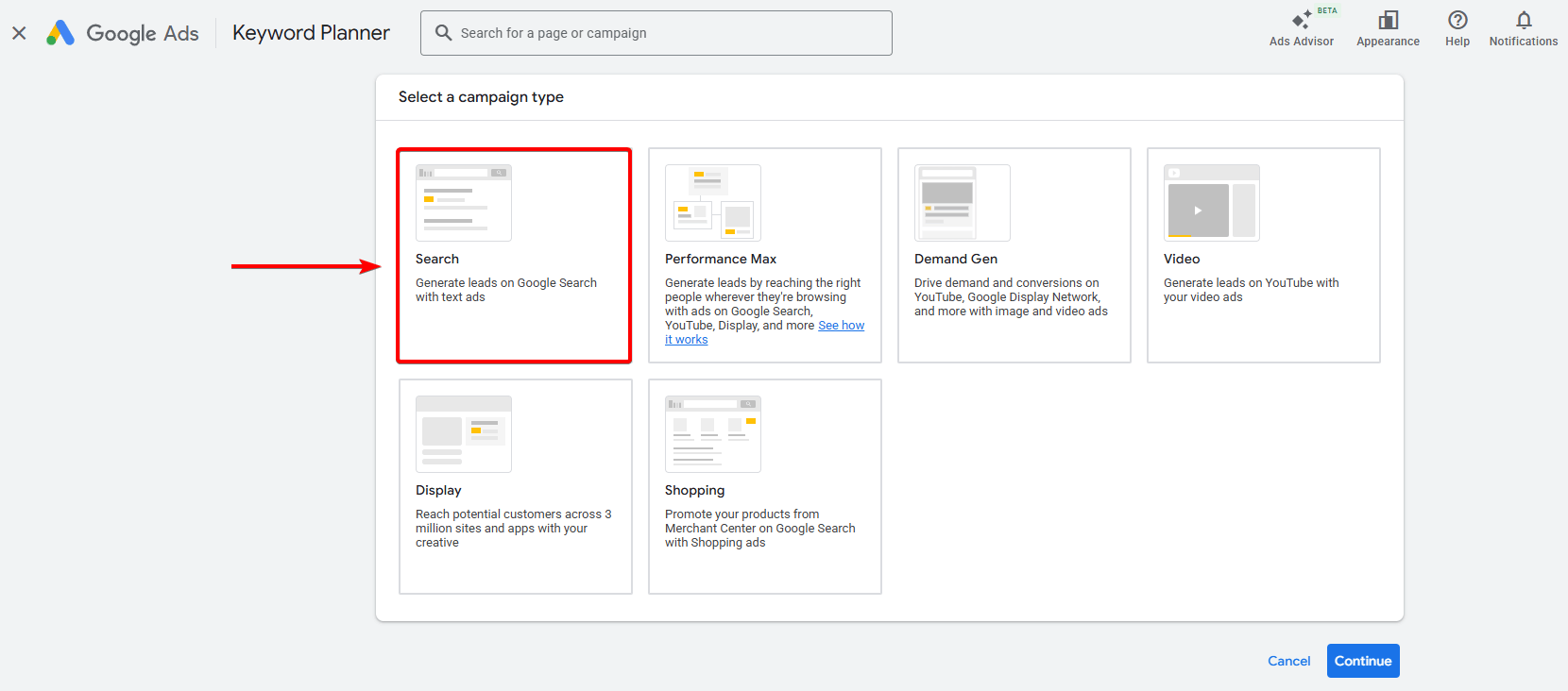Click the Performance Max illustration thumbnail
This screenshot has height=691, width=1568.
click(713, 203)
